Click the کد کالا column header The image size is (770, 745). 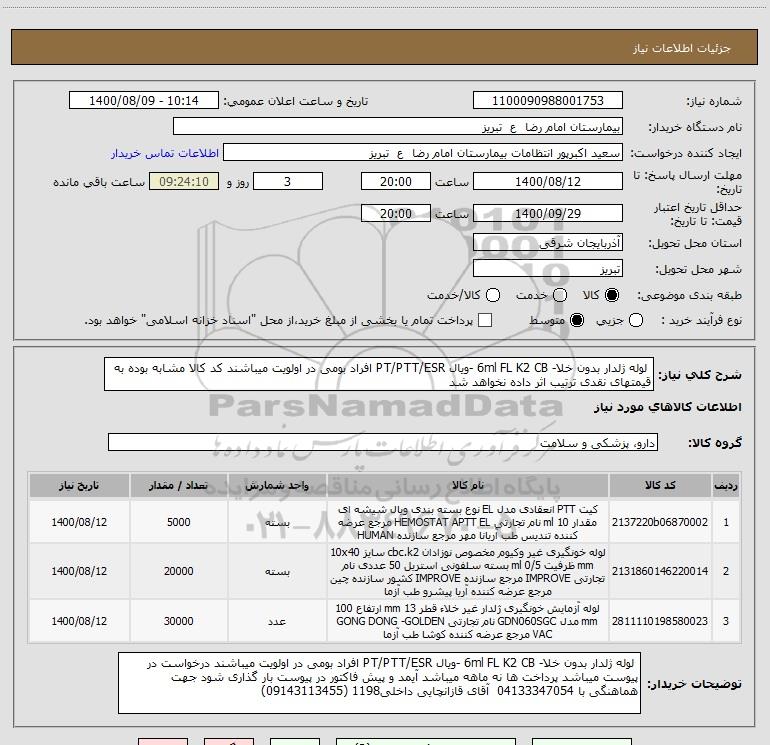[660, 485]
